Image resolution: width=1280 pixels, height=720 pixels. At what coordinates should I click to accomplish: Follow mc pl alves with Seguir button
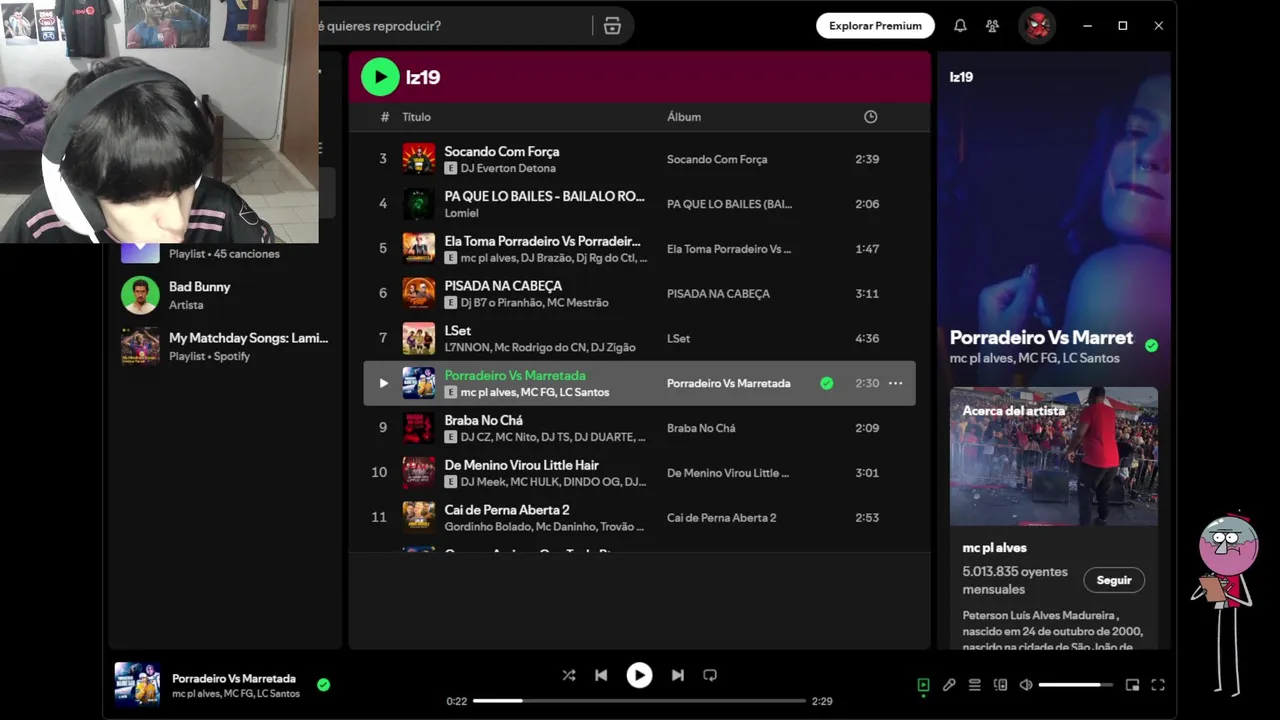coord(1114,580)
